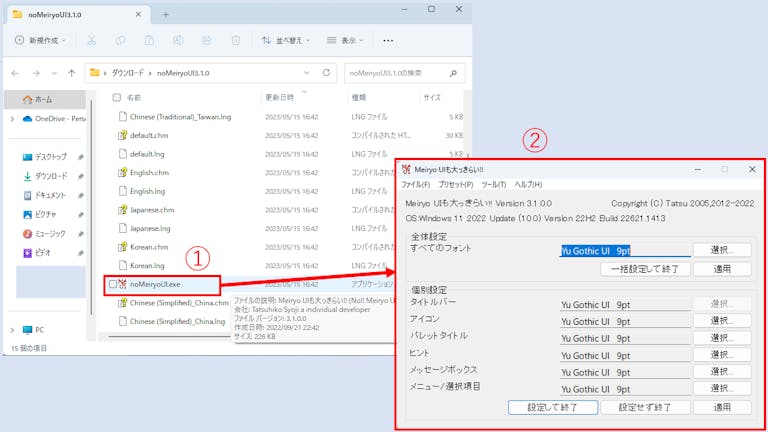Click the rename icon in Explorer toolbar
The width and height of the screenshot is (768, 432).
tap(178, 41)
